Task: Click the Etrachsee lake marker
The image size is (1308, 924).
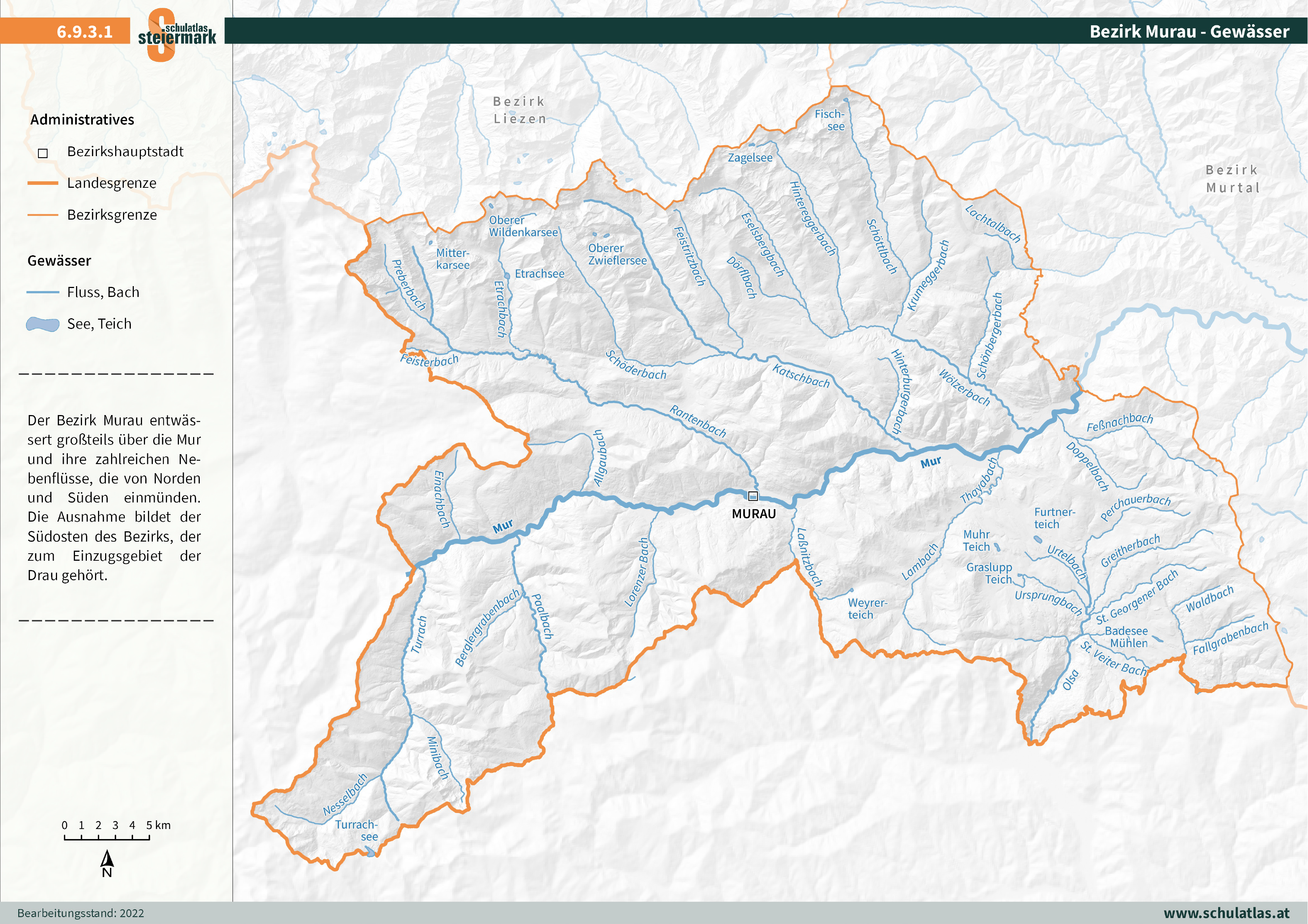Action: (507, 276)
